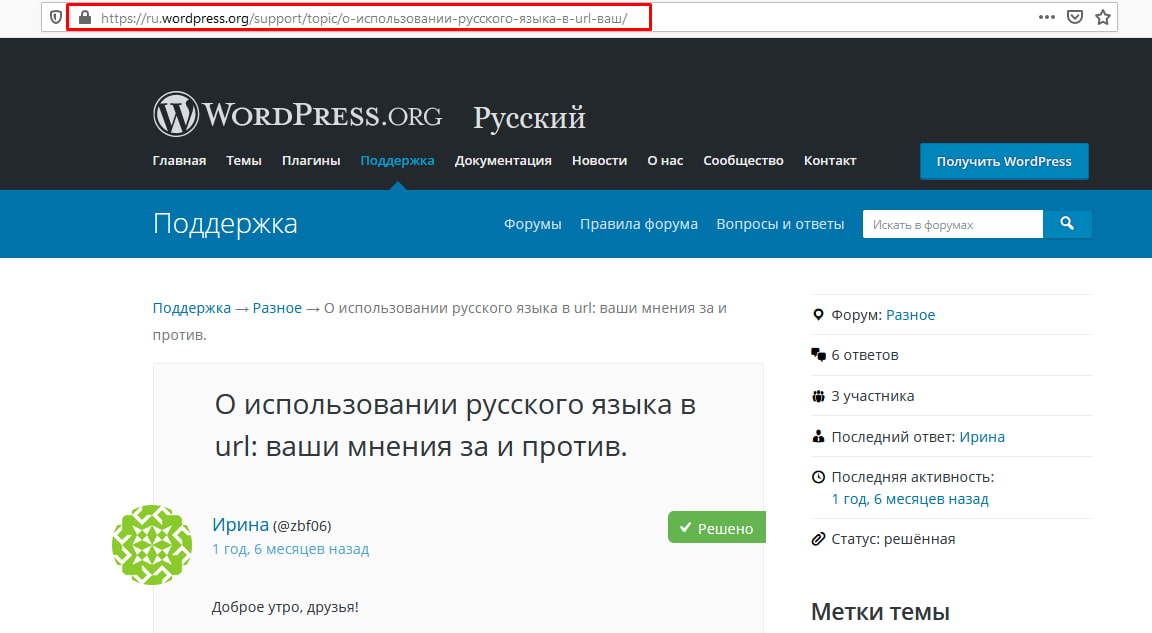Click in the Искать в форумах field
This screenshot has height=633, width=1152.
(x=952, y=224)
